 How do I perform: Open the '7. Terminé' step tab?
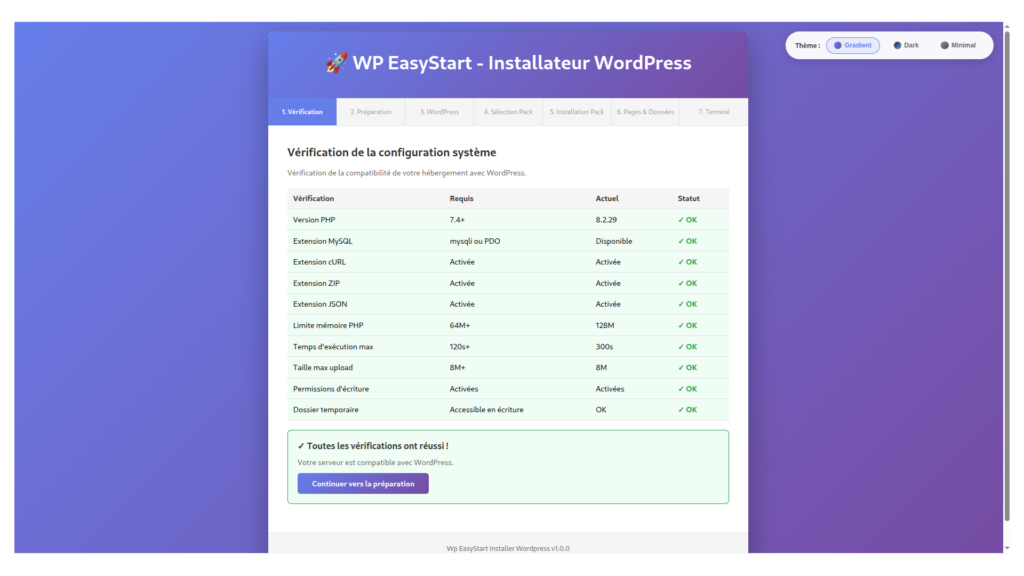(x=714, y=112)
